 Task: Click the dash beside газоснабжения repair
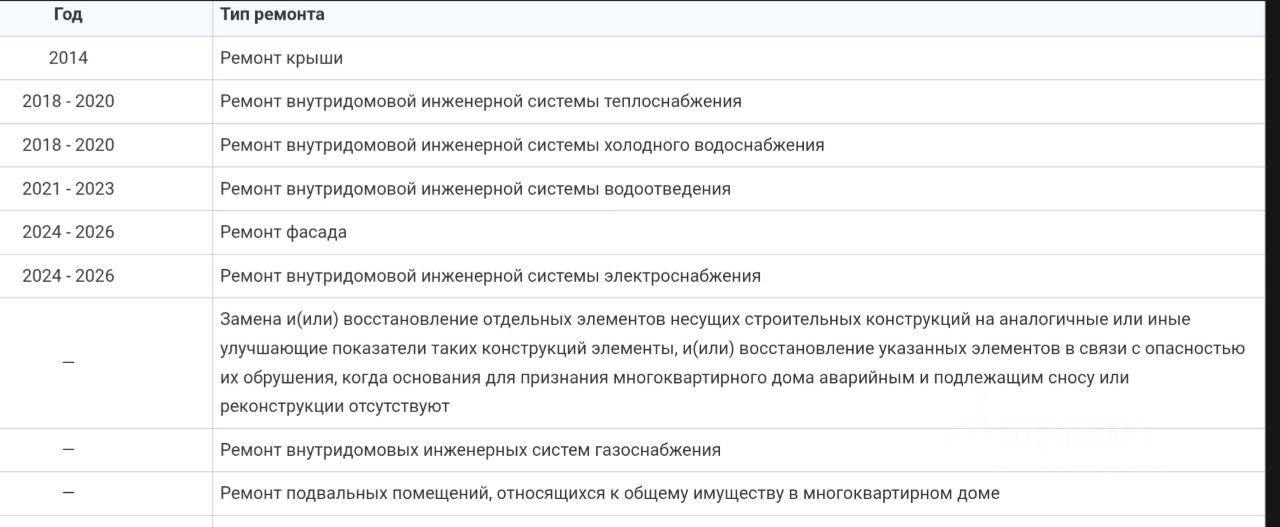[68, 450]
